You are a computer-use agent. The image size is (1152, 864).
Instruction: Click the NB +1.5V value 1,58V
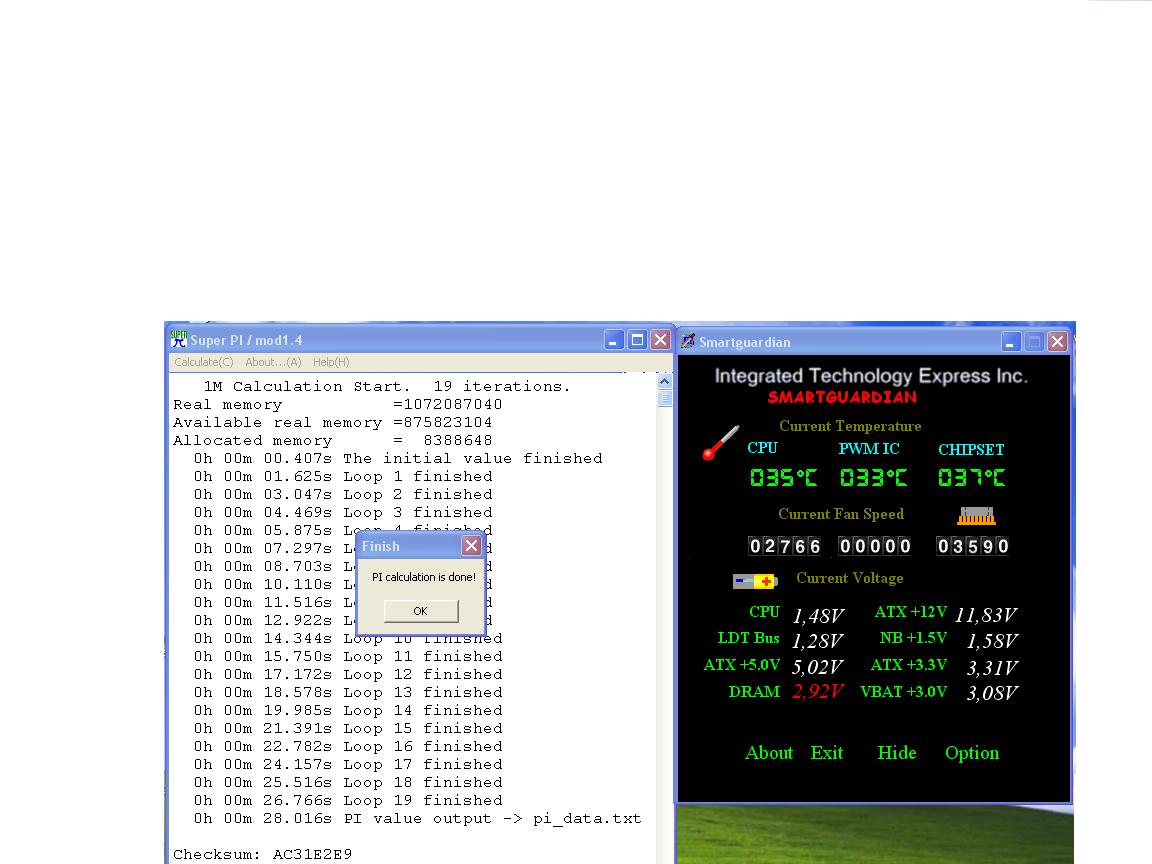pyautogui.click(x=992, y=641)
